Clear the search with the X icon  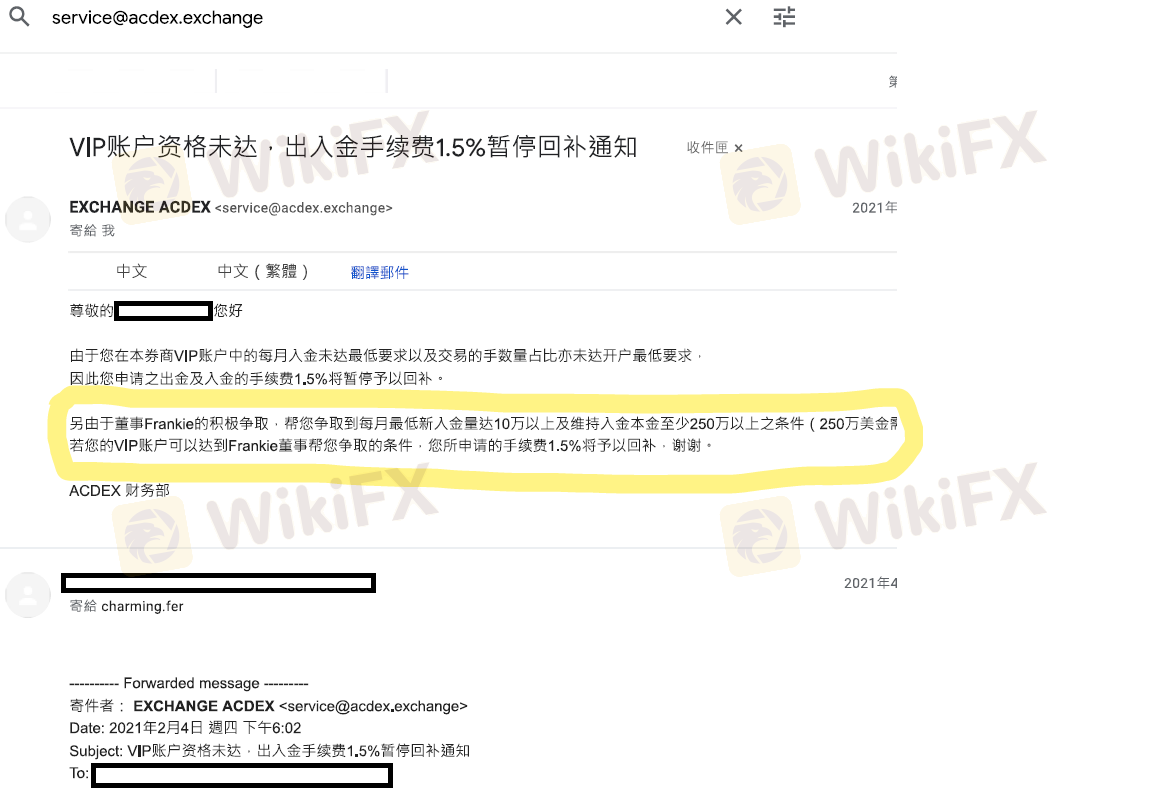tap(733, 17)
